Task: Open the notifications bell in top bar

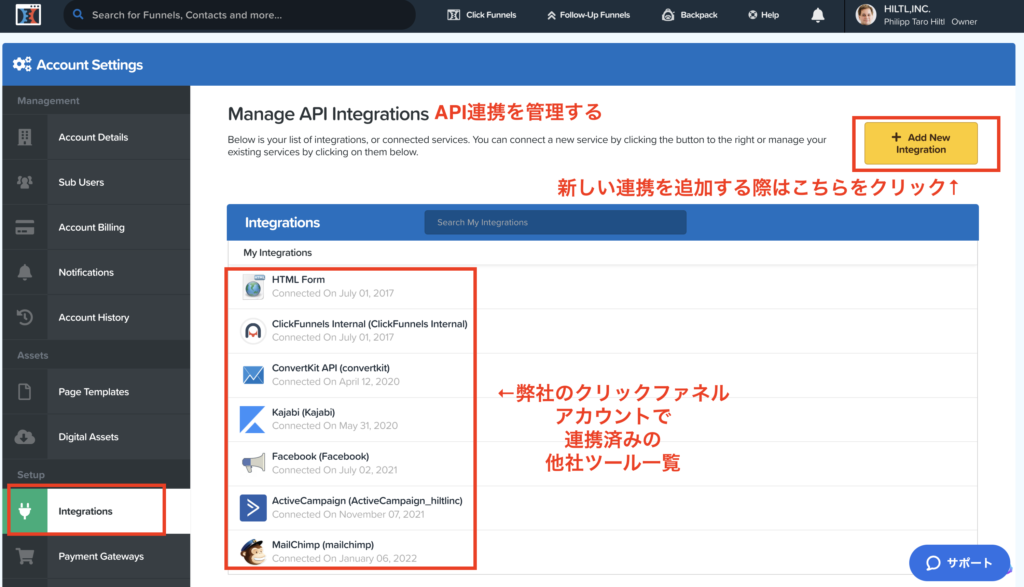Action: (818, 15)
